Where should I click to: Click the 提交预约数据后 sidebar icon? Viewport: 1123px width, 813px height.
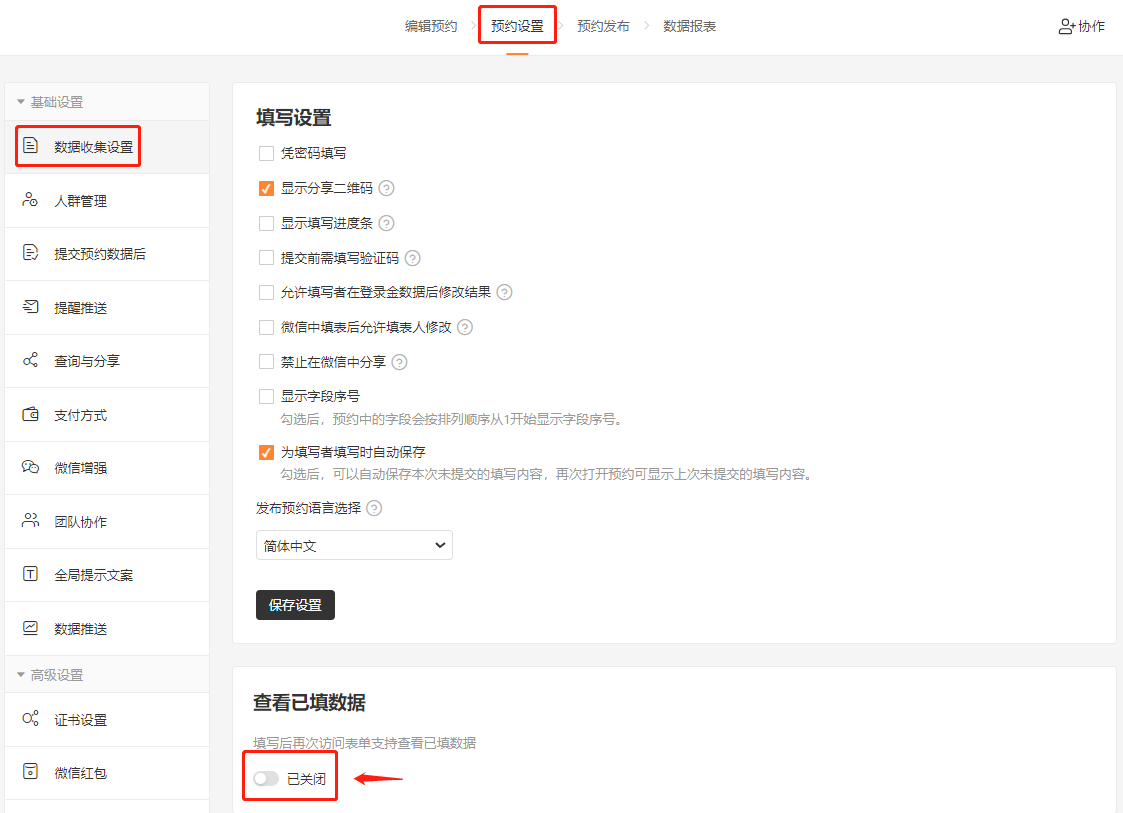30,252
